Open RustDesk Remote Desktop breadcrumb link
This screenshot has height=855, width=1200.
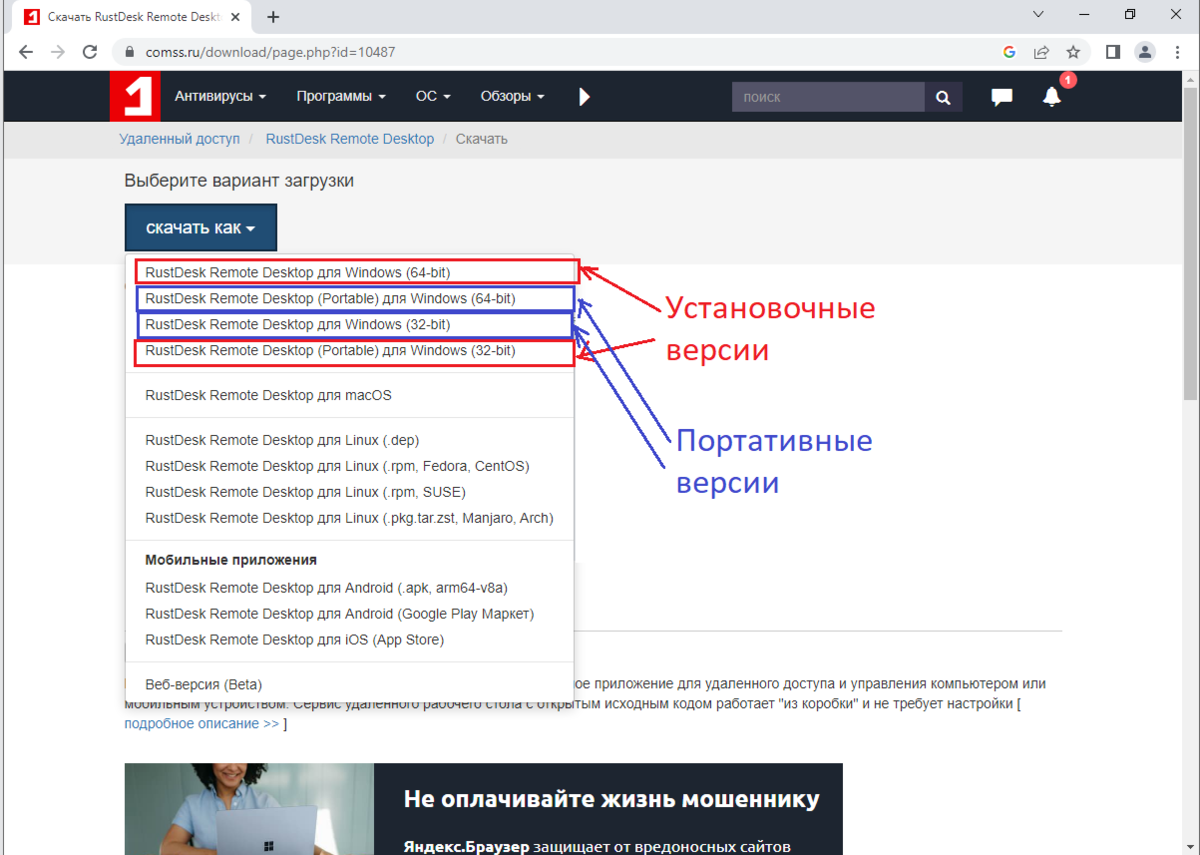[x=350, y=139]
